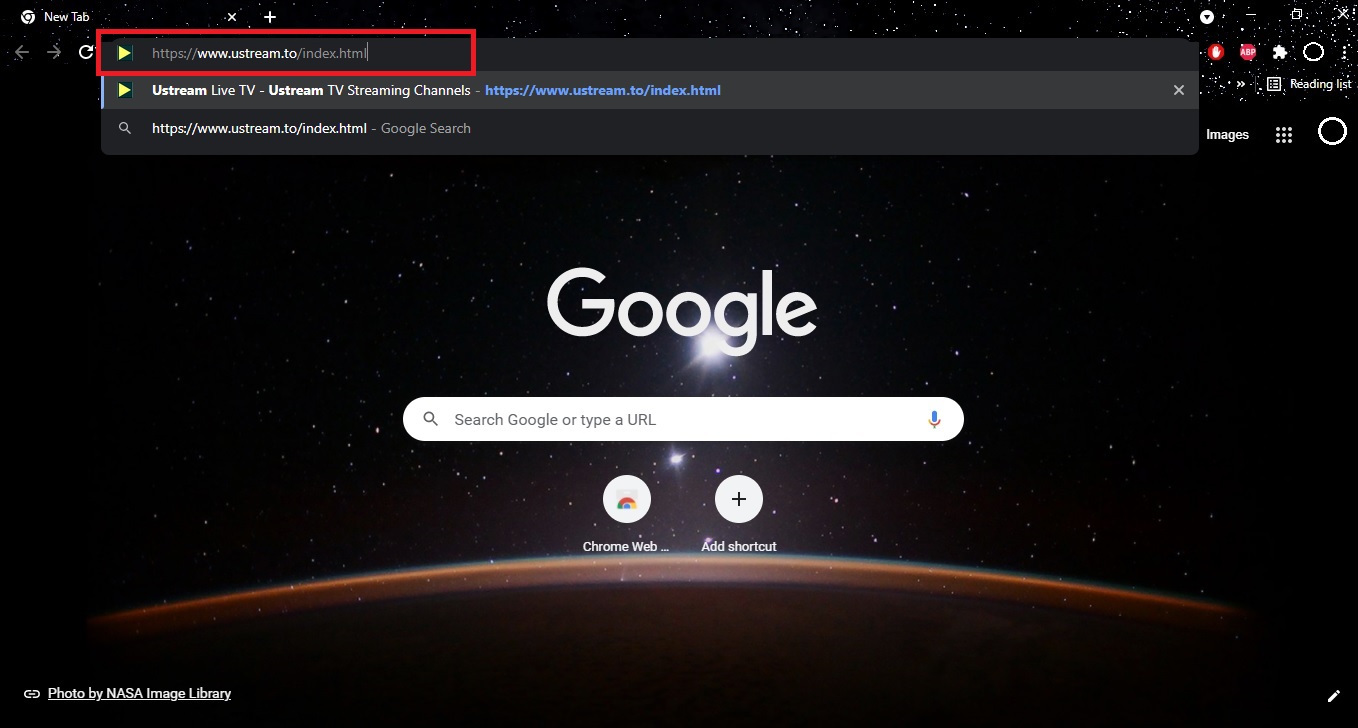Open the Photo by NASA Image Library link
Screen dimensions: 1358x728
coord(139,693)
